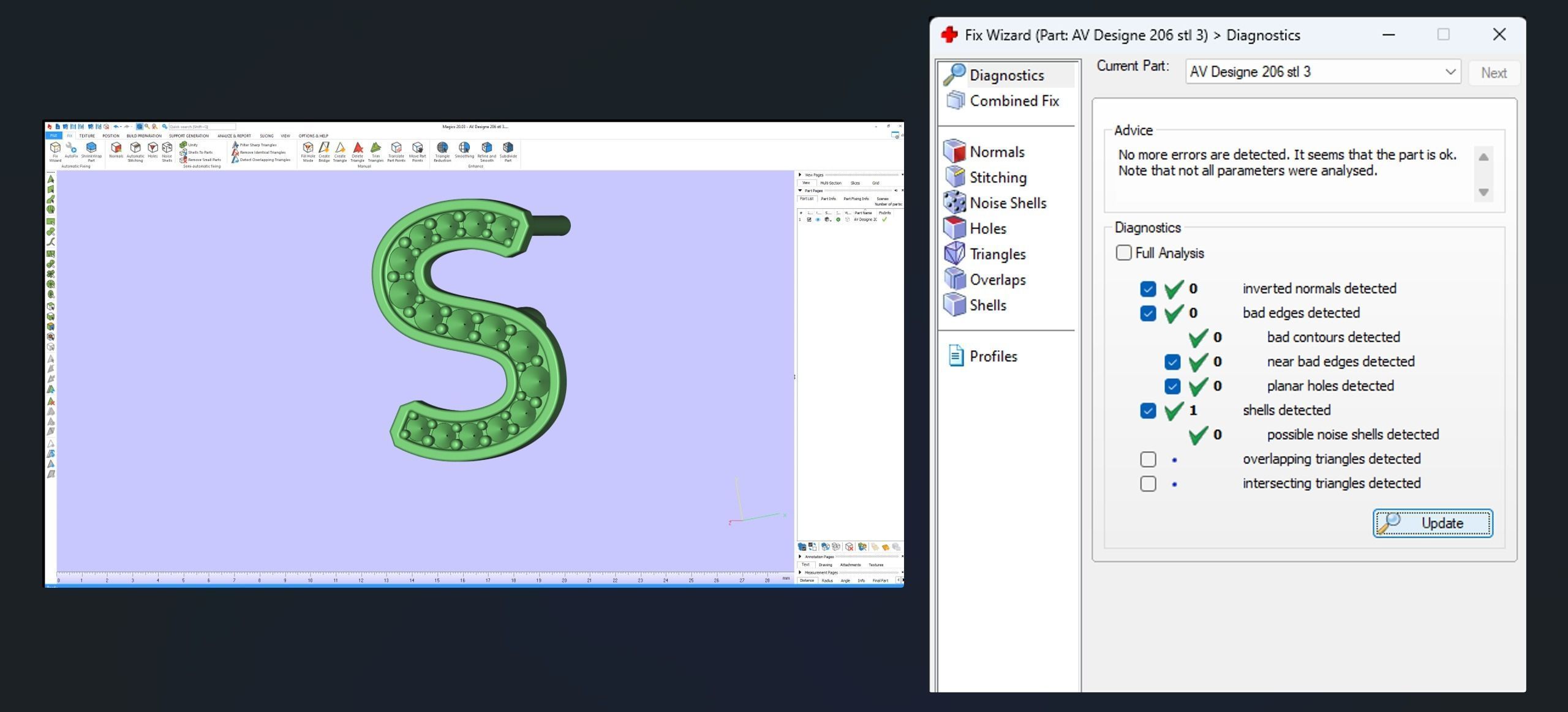The height and width of the screenshot is (712, 1568).
Task: Open the Current Part dropdown
Action: click(x=1450, y=72)
